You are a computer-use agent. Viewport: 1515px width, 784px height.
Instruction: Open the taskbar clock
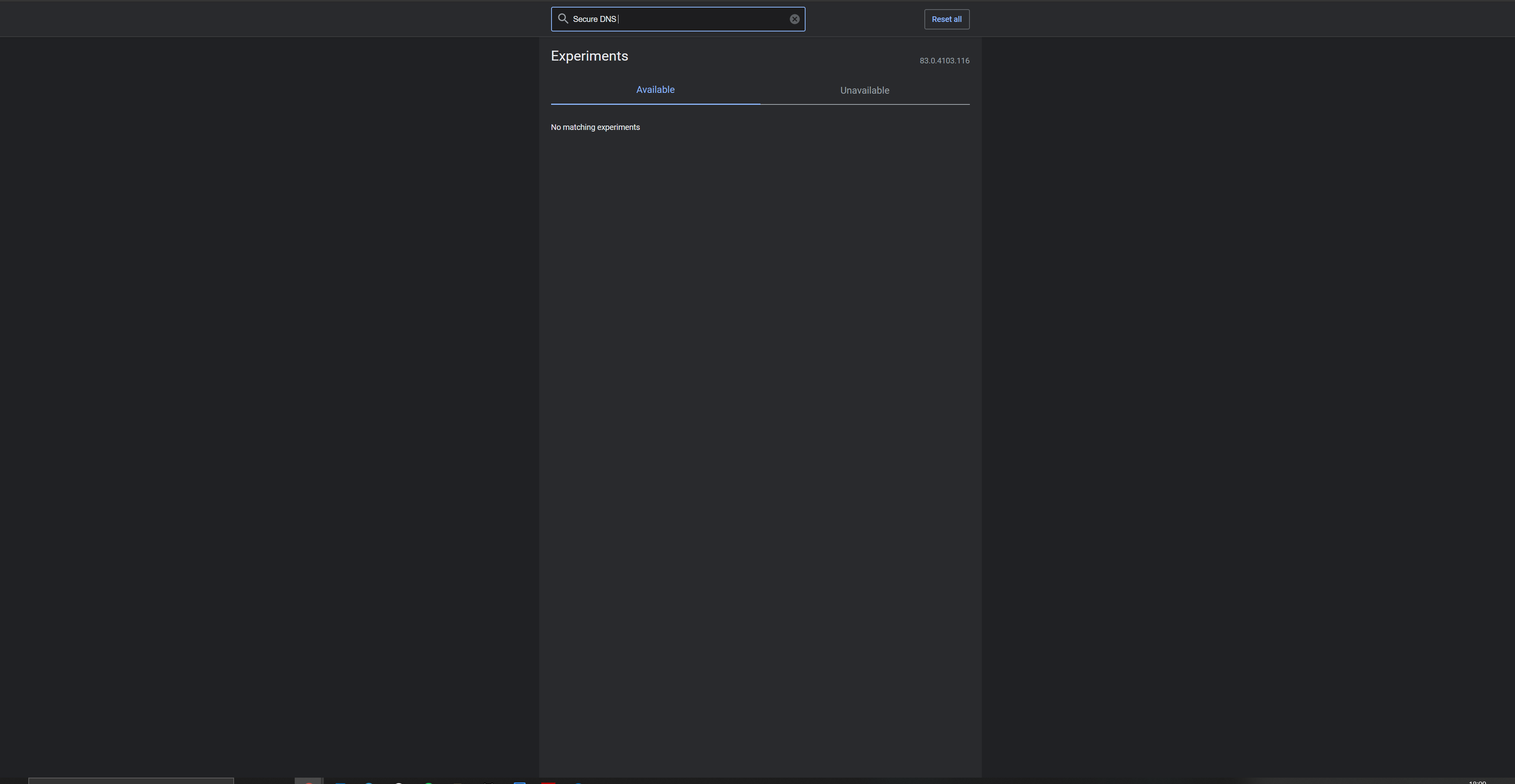tap(1477, 782)
